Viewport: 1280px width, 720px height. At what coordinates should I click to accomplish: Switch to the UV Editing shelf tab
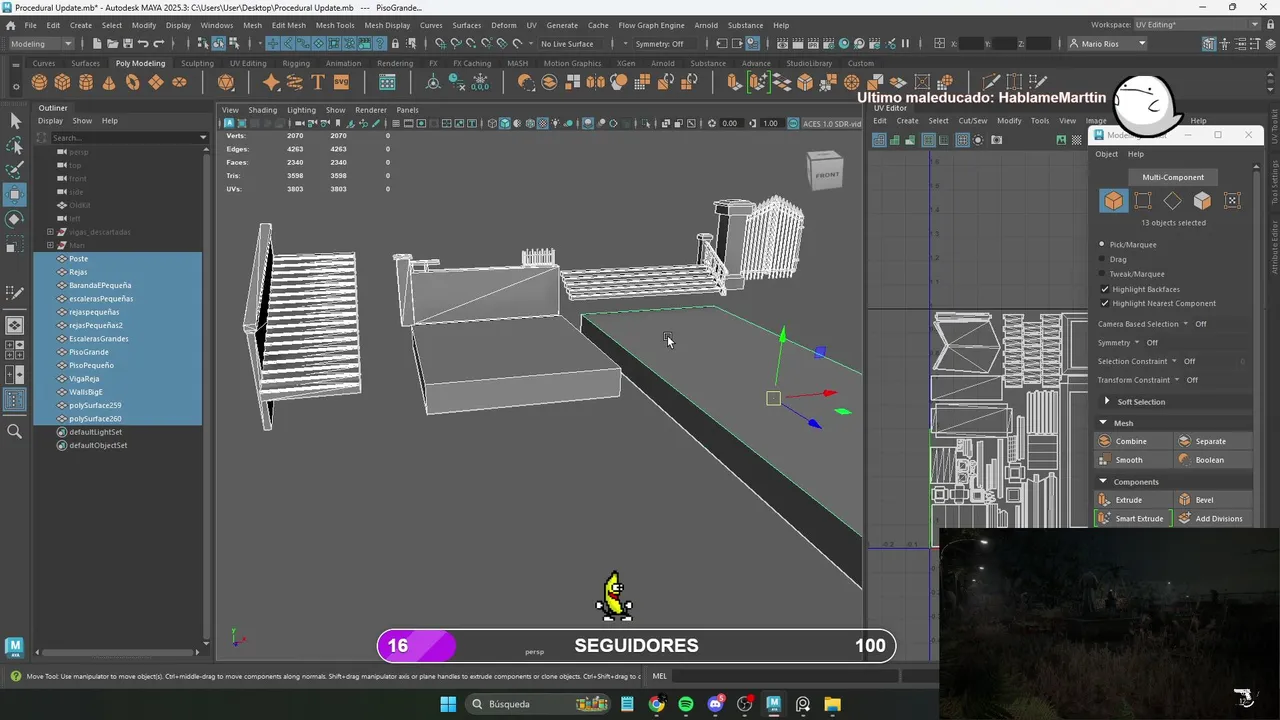click(x=248, y=63)
